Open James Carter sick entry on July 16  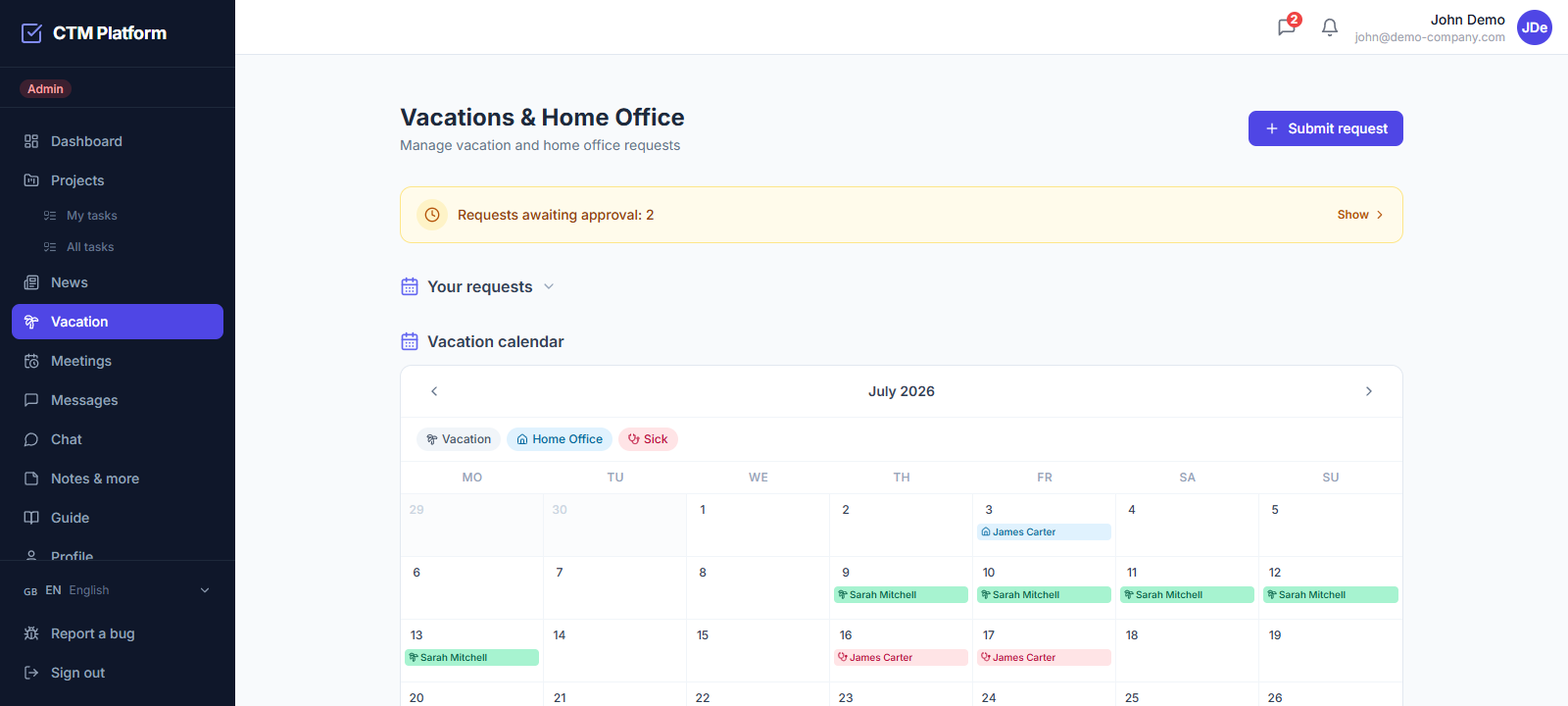(x=901, y=658)
